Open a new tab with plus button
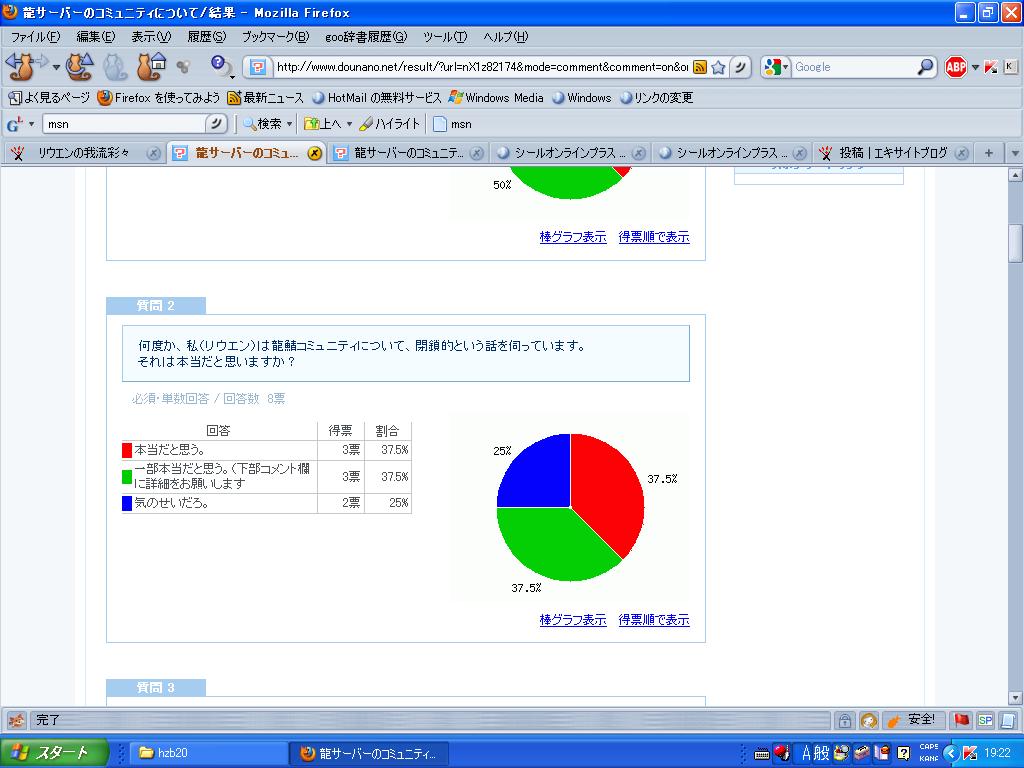The width and height of the screenshot is (1024, 768). click(989, 153)
